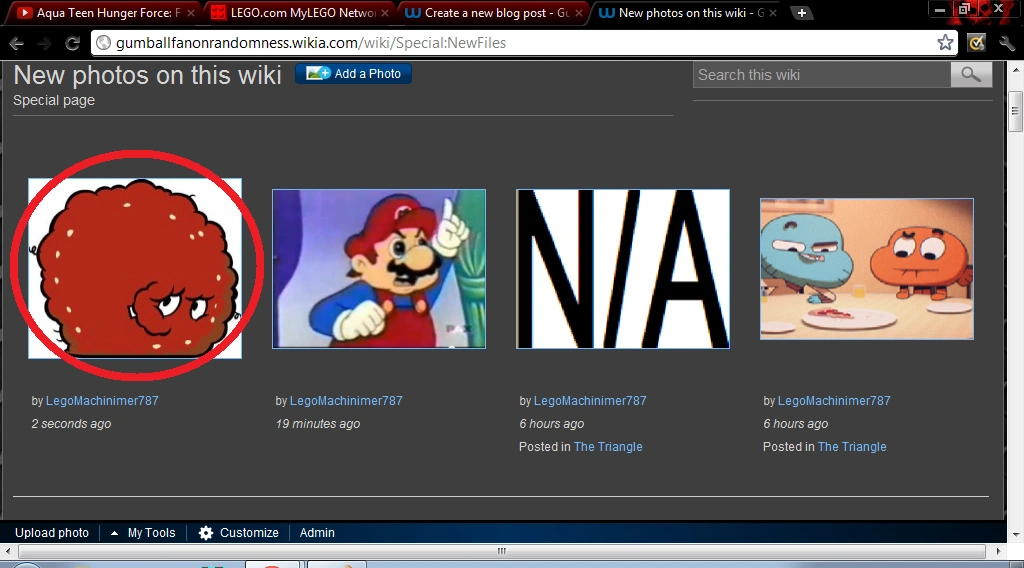The width and height of the screenshot is (1024, 568).
Task: Click the vertical scrollbar thumb
Action: click(x=1016, y=111)
